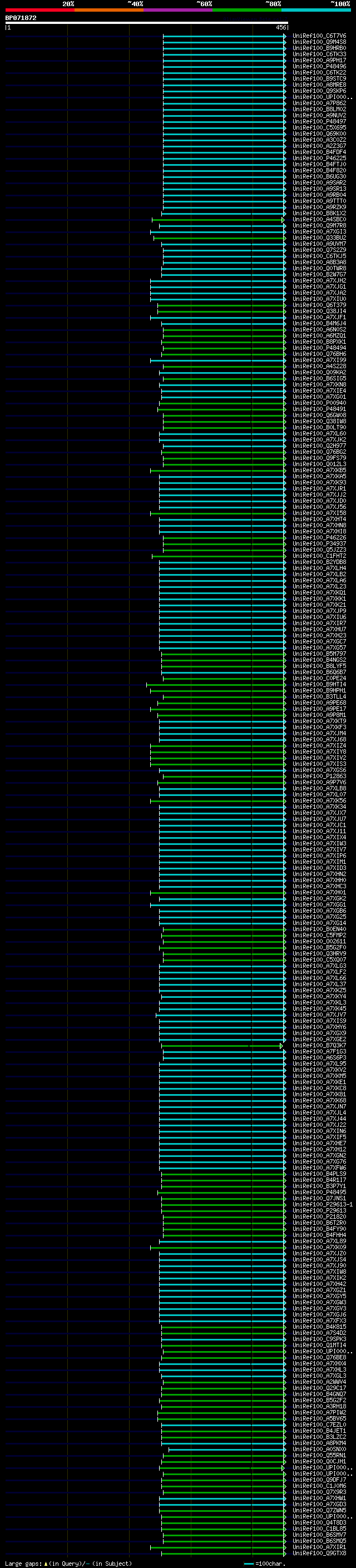Select green alignment bar for UniRef100_A4SBC0
356x1568 pixels.
point(218,220)
